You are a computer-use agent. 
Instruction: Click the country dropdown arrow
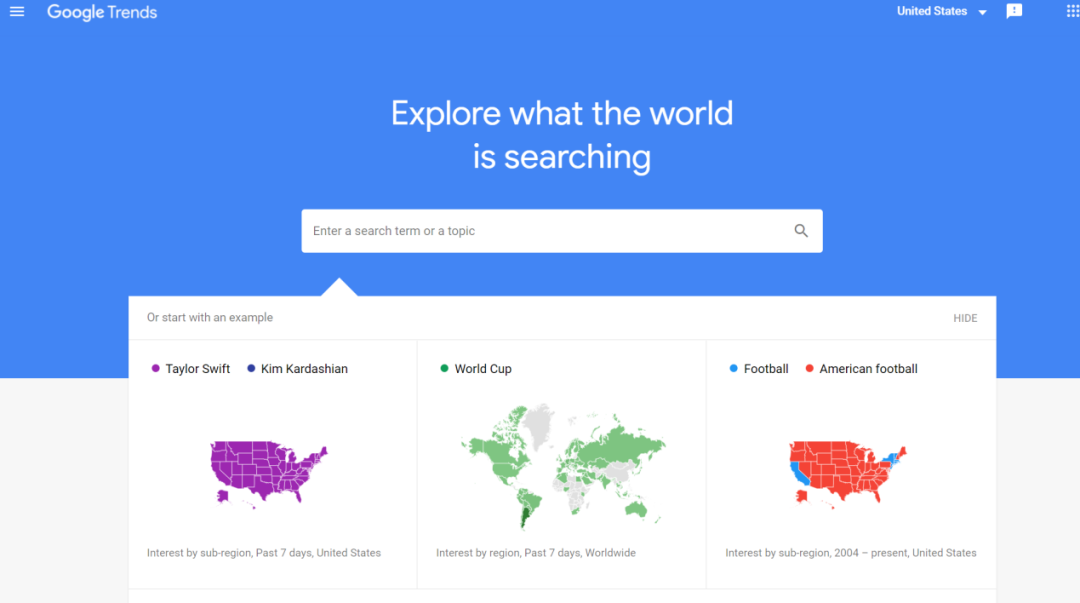[983, 13]
